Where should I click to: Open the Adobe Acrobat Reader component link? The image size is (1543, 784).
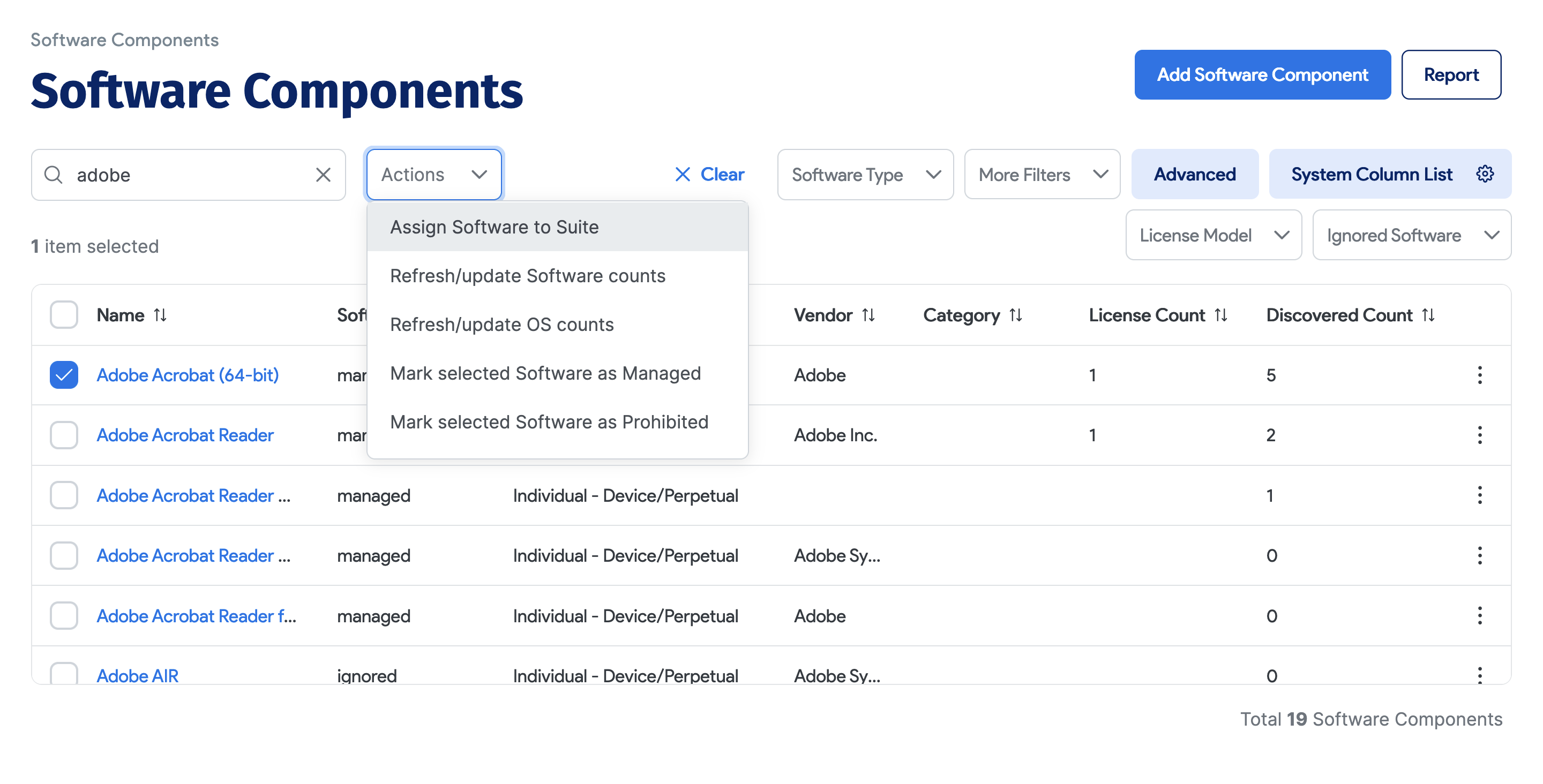[x=185, y=435]
